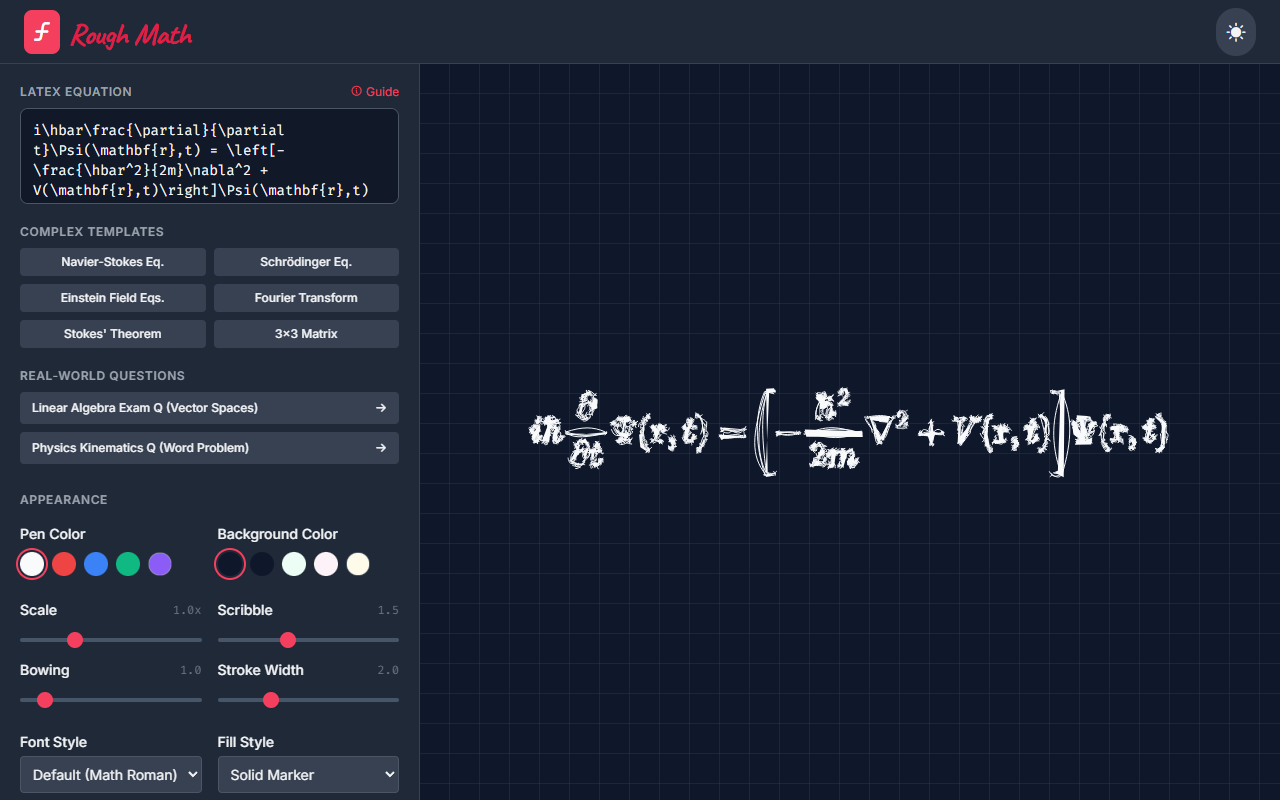Click the arrow on Physics Kinematics Q
This screenshot has width=1280, height=800.
click(380, 448)
